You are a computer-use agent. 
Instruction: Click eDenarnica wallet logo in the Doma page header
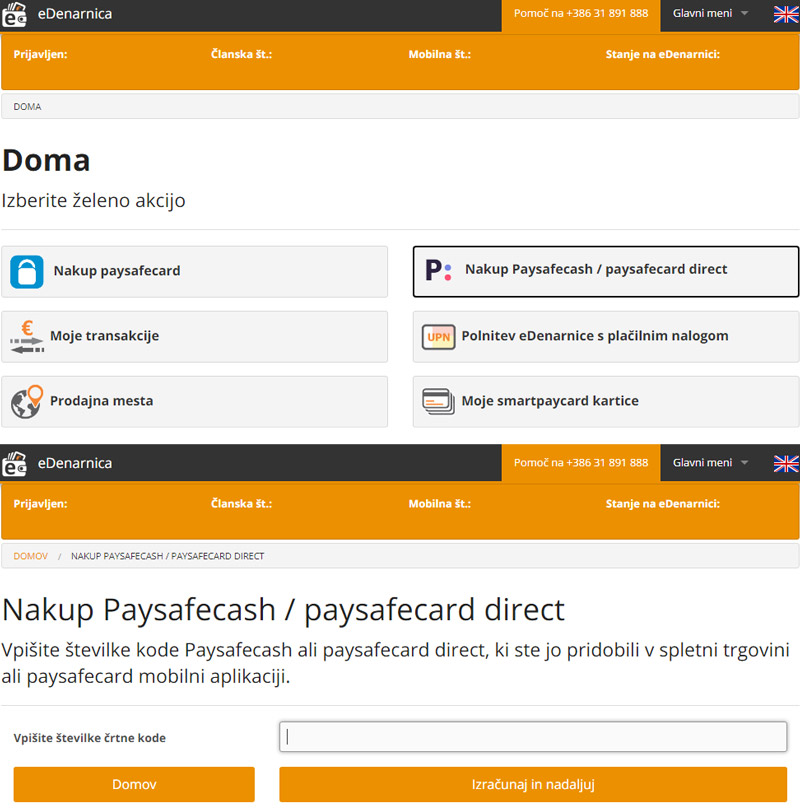pos(15,14)
